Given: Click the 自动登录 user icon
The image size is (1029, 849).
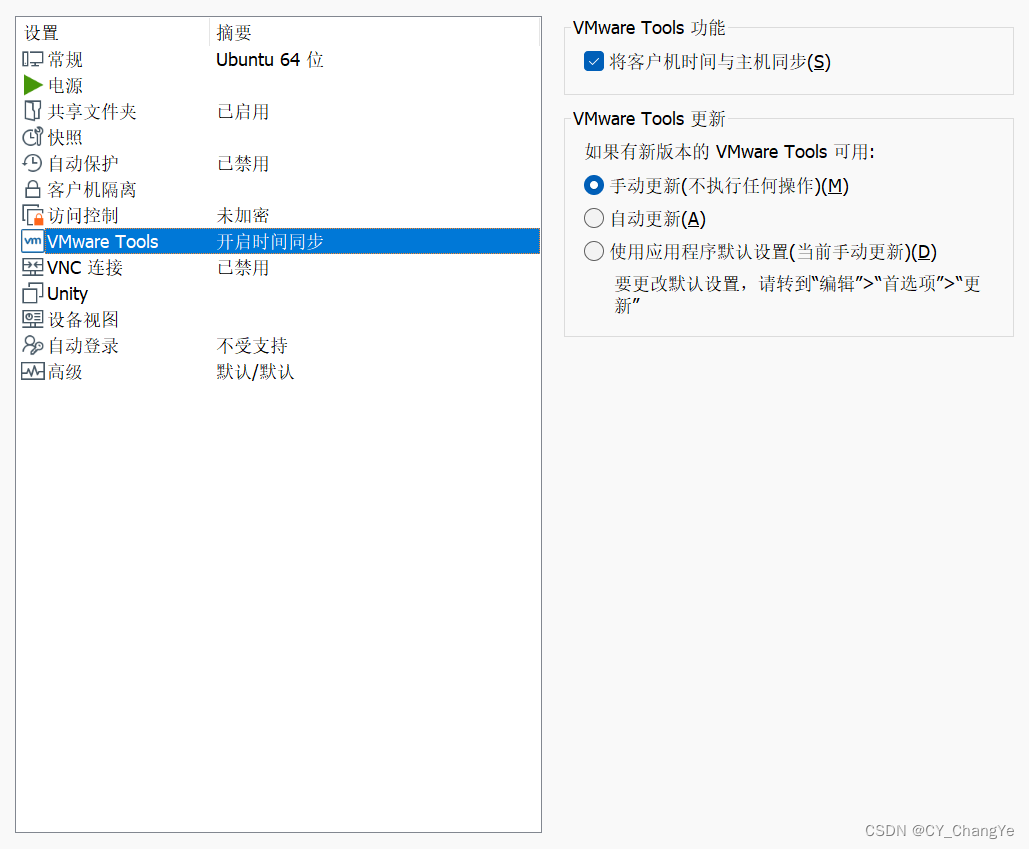Looking at the screenshot, I should 33,345.
